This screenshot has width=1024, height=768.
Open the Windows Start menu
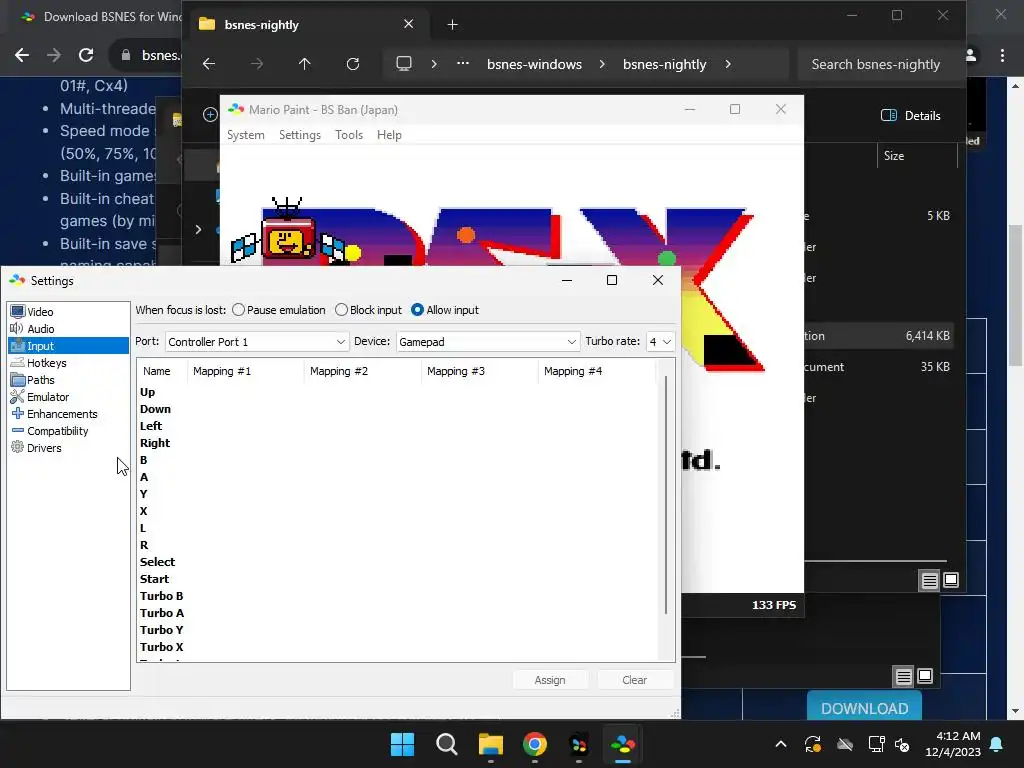pos(402,744)
